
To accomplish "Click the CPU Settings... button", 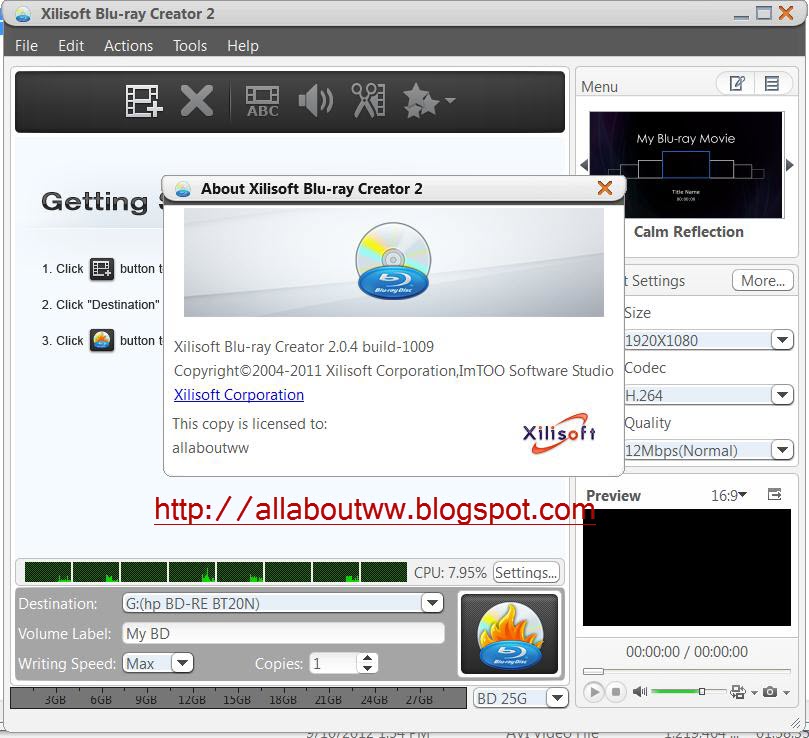I will point(526,573).
